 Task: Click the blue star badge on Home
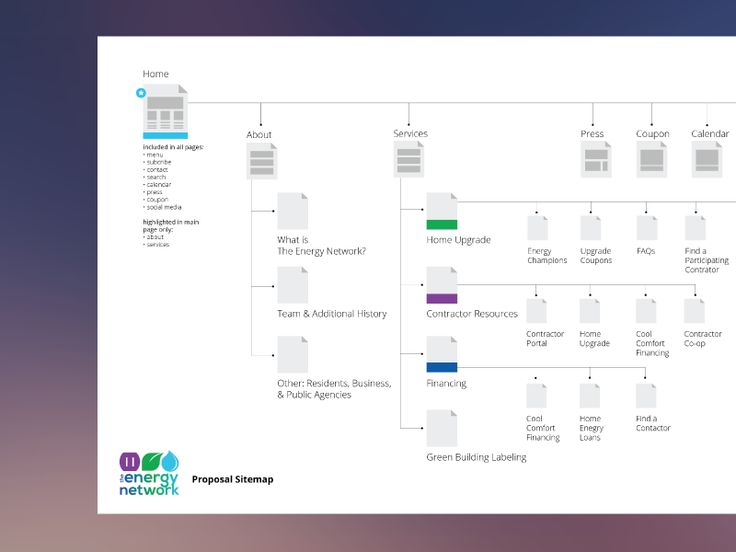141,93
